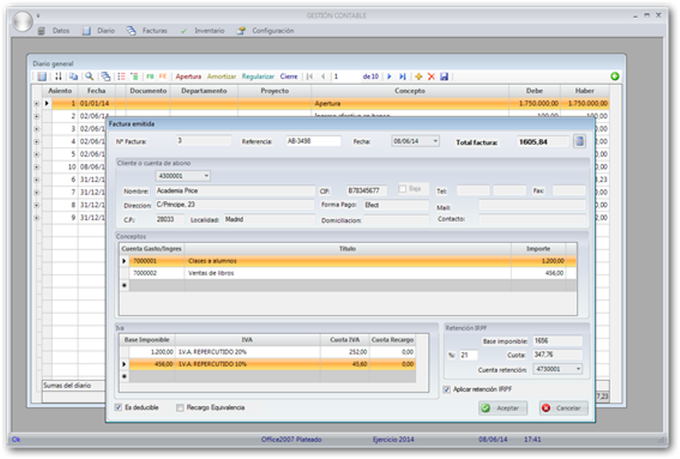Click the stacked documents icon in Diario toolbar
This screenshot has width=680, height=459.
coord(106,76)
